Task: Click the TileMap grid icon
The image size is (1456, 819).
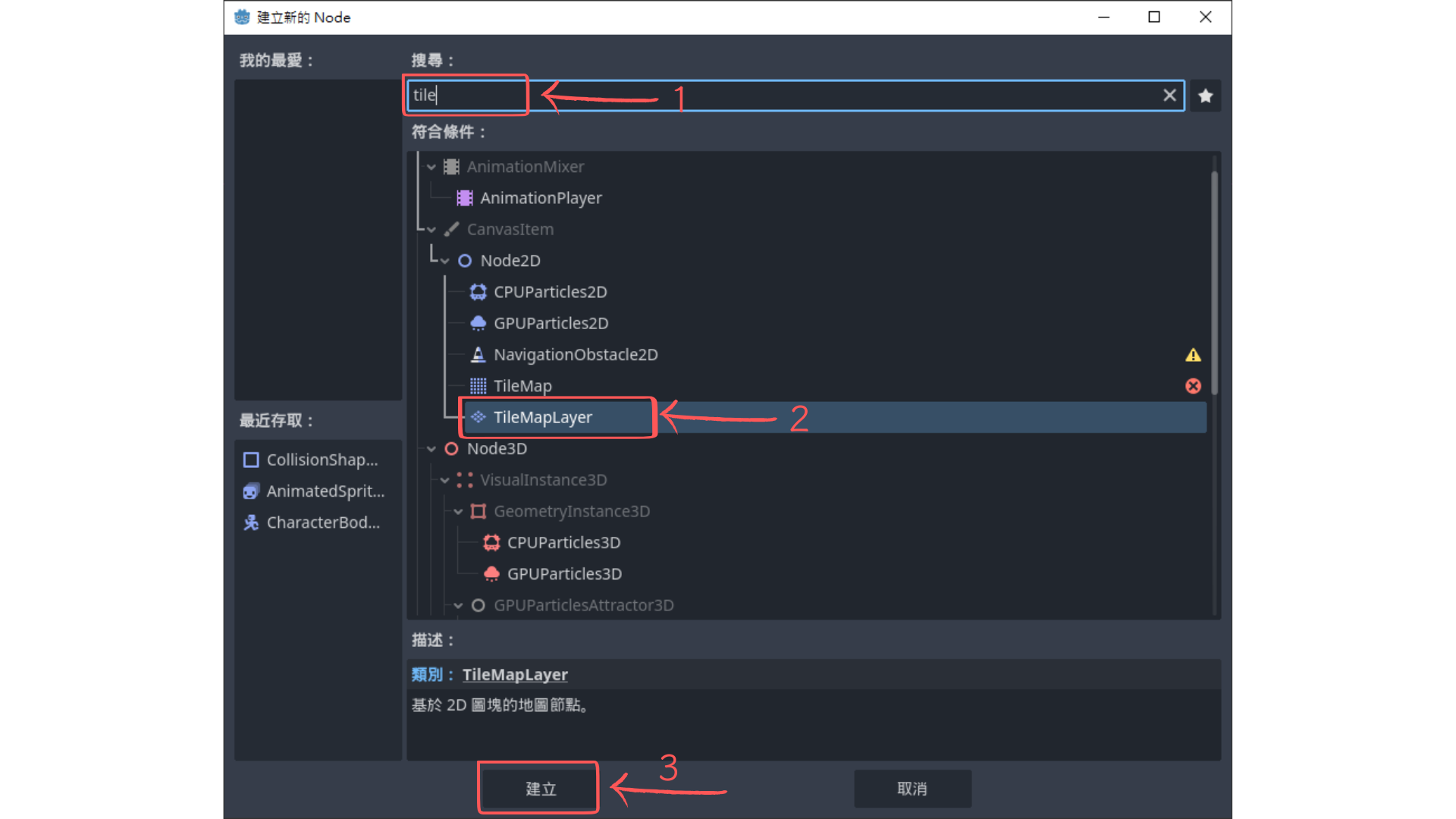Action: coord(478,386)
